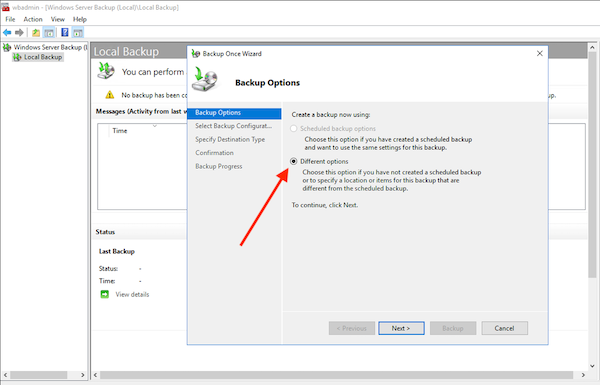Open the Help menu
Viewport: 600px width, 385px height.
80,19
